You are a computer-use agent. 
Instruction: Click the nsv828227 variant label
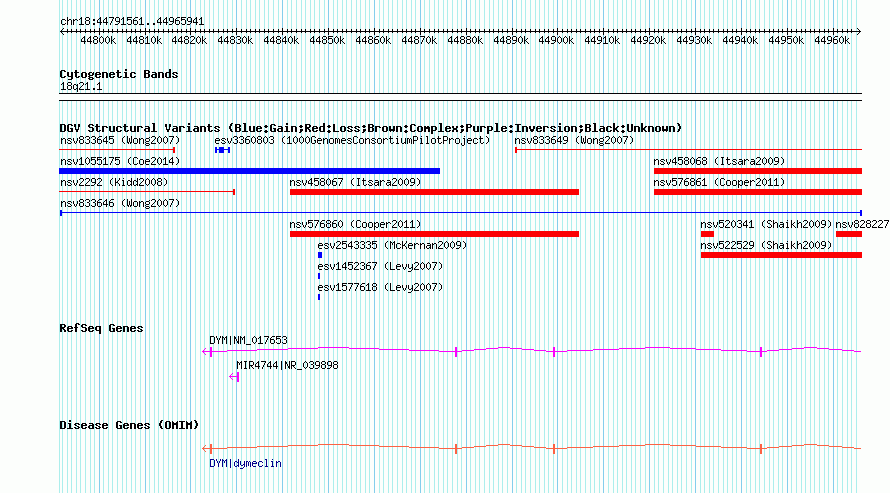[862, 224]
